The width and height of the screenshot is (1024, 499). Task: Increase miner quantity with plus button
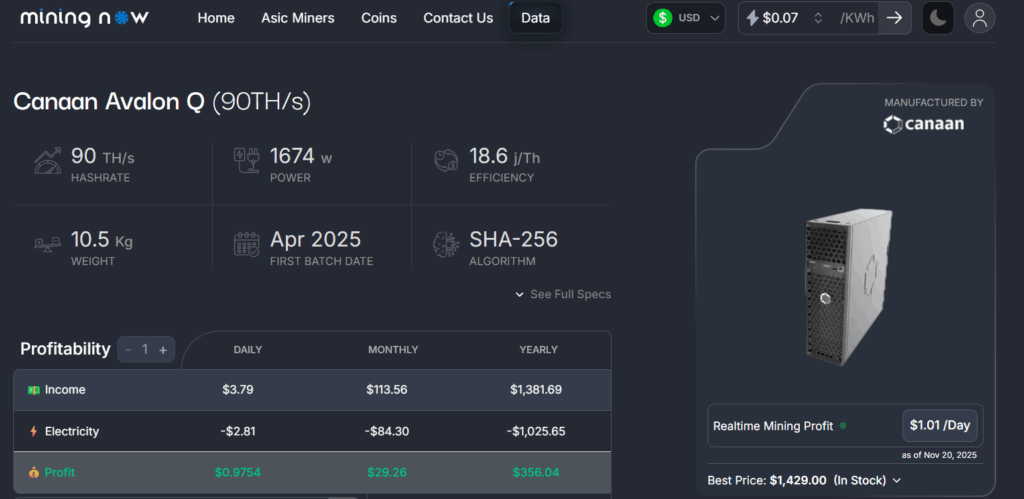pos(163,350)
